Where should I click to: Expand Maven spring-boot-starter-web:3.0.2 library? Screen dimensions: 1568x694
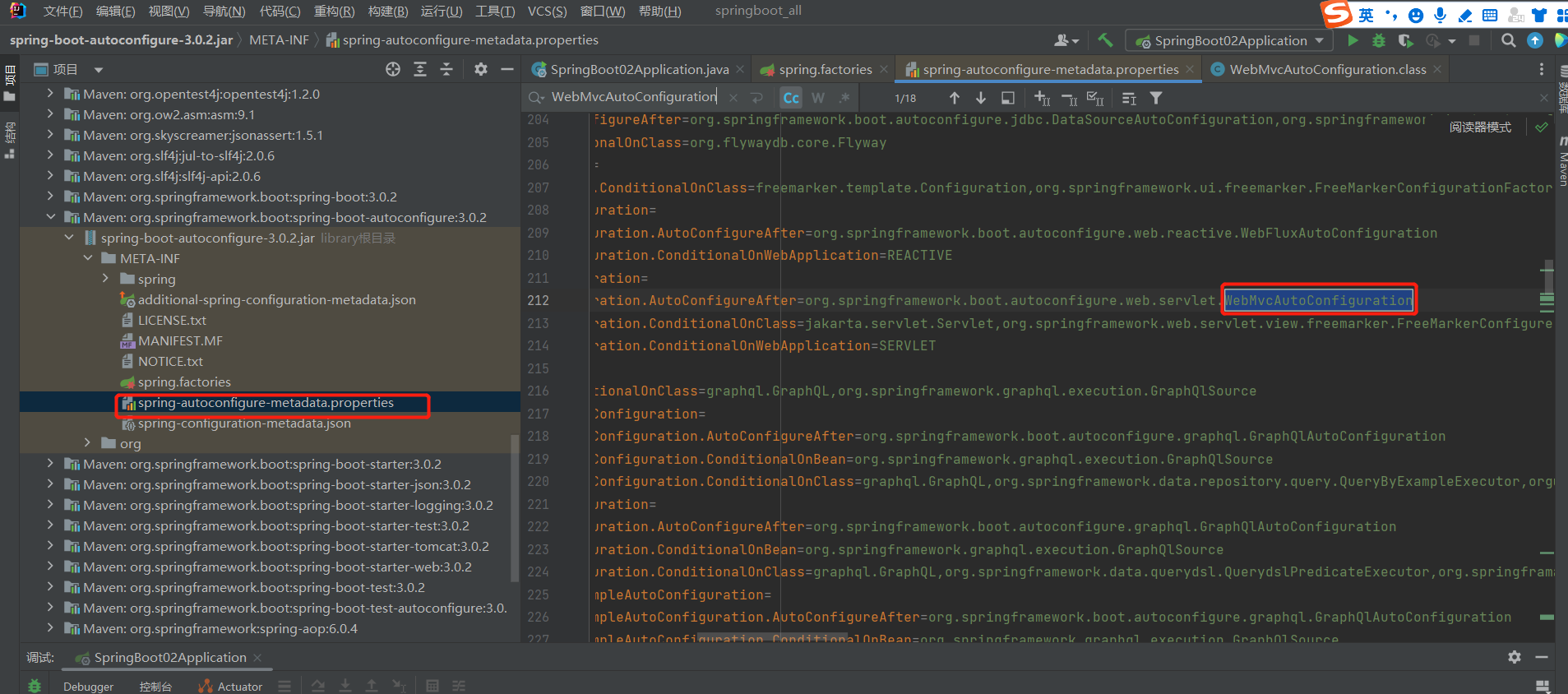(x=50, y=567)
